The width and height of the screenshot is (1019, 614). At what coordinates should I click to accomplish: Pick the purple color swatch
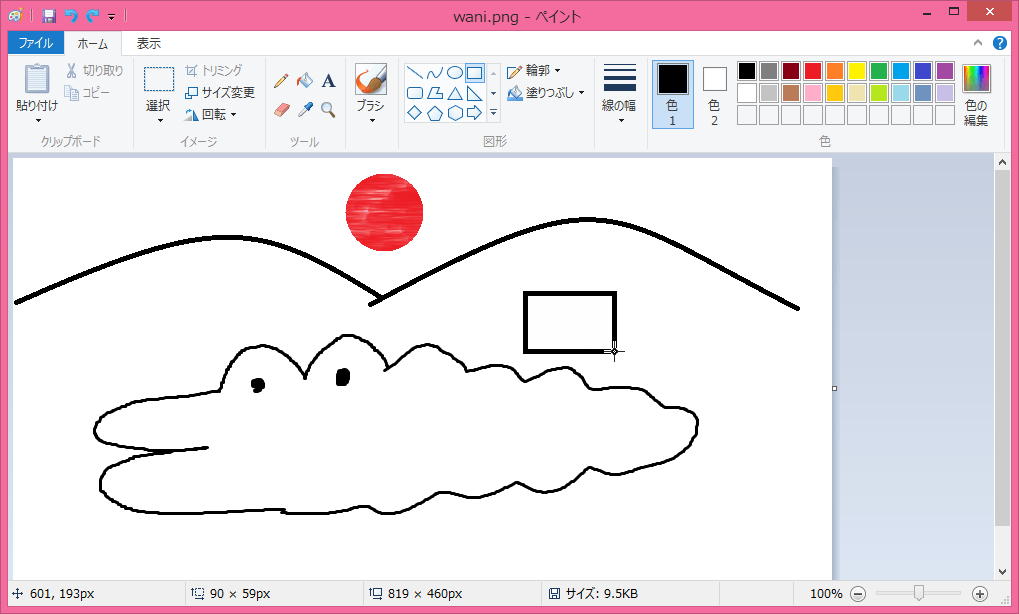click(x=945, y=71)
